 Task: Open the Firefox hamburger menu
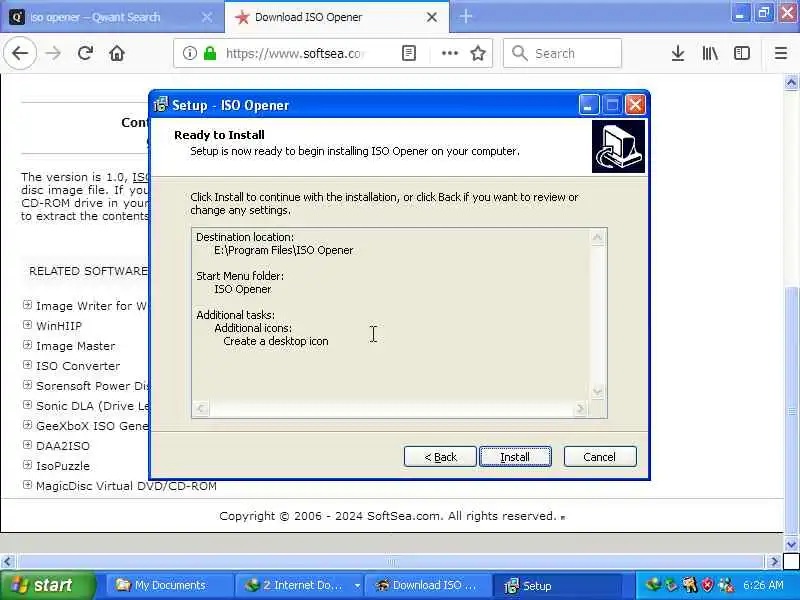pos(781,53)
